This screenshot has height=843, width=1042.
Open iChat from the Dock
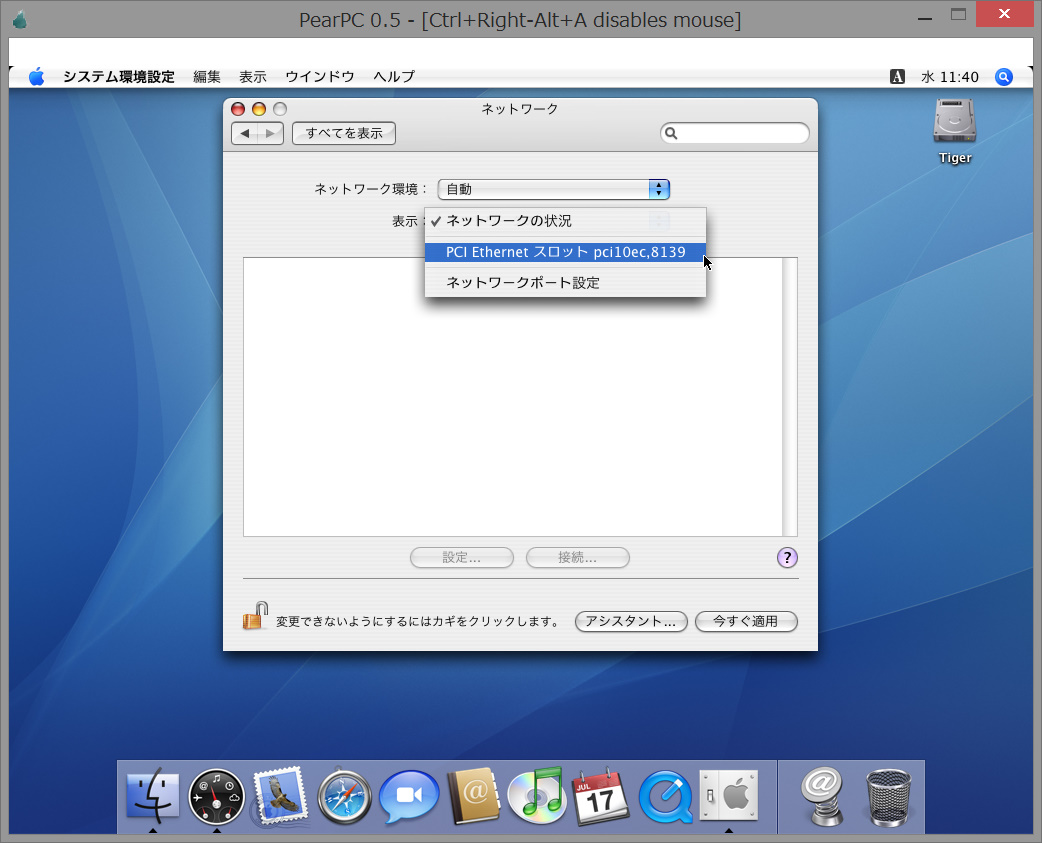click(x=409, y=796)
